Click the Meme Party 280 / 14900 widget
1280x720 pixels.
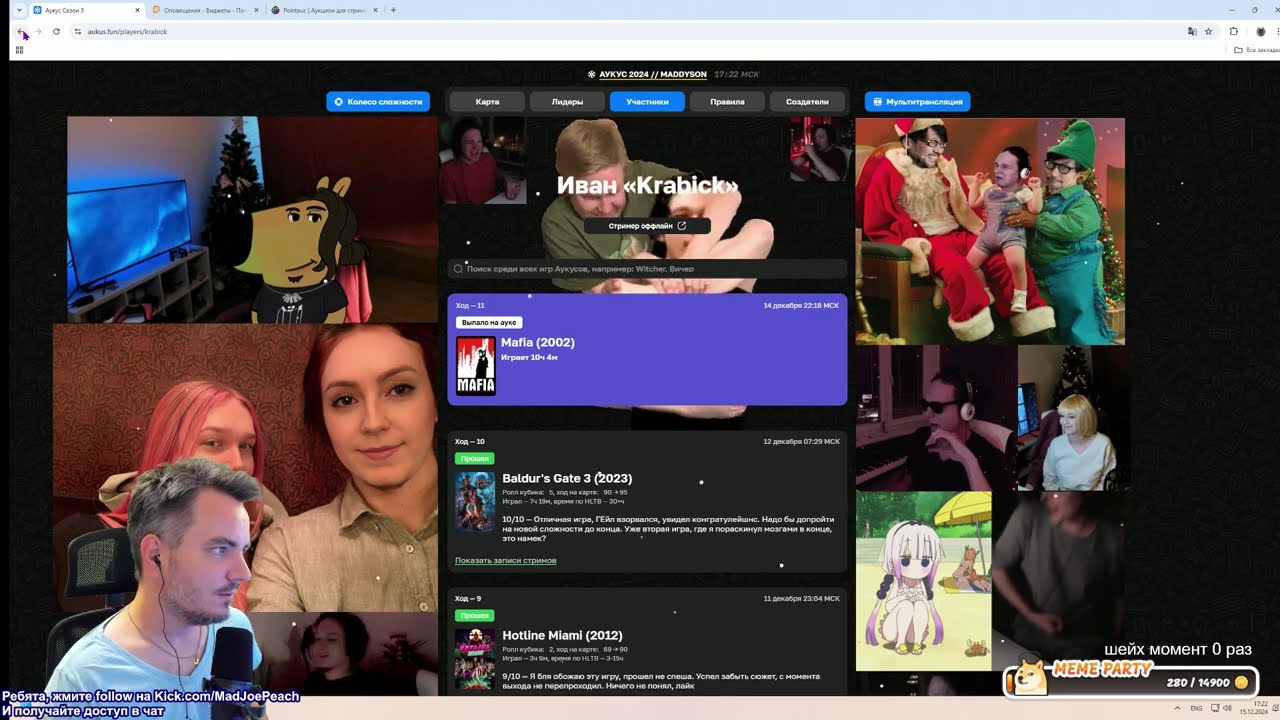pos(1131,680)
